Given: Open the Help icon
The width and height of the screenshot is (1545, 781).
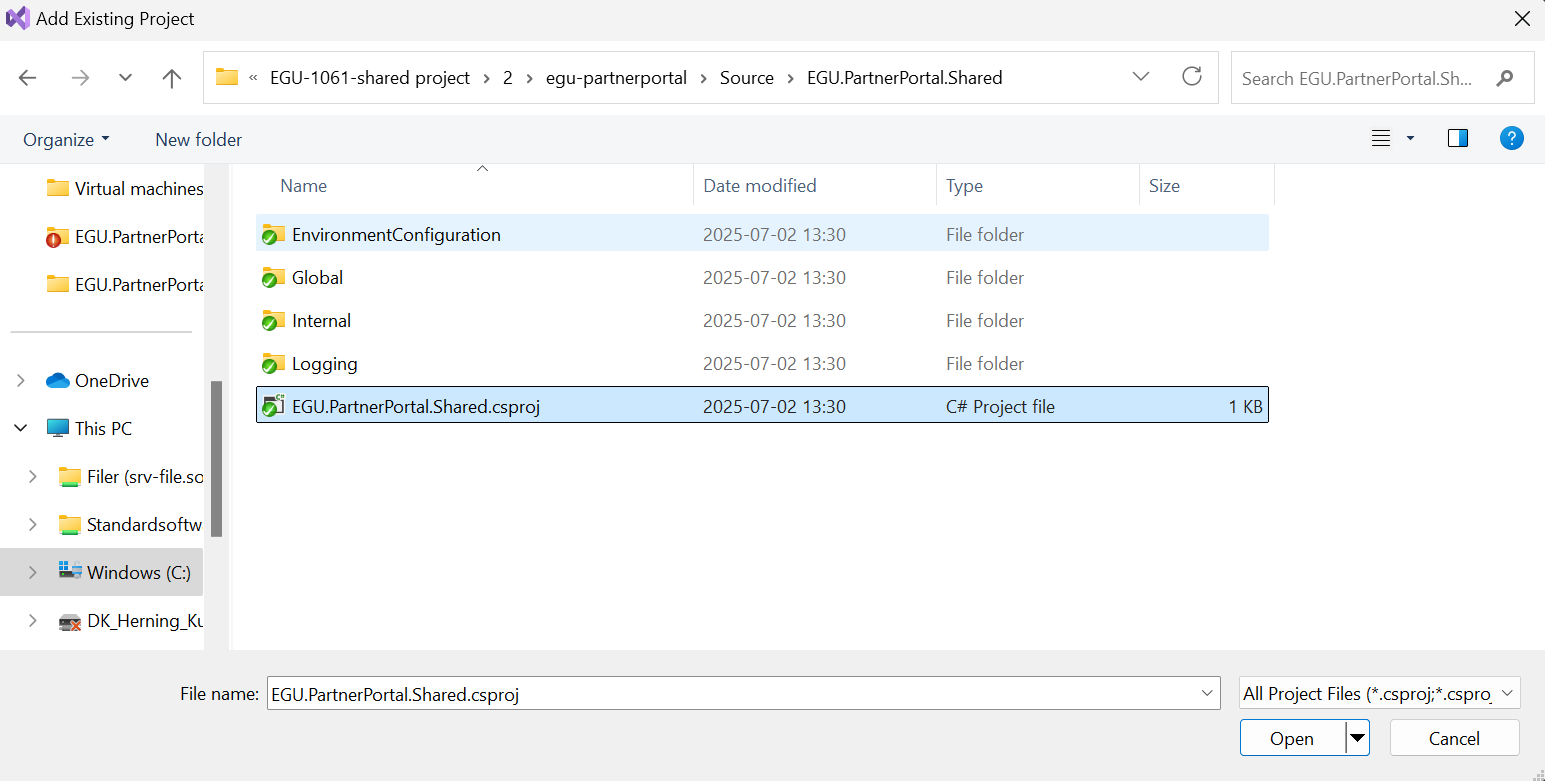Looking at the screenshot, I should 1511,139.
